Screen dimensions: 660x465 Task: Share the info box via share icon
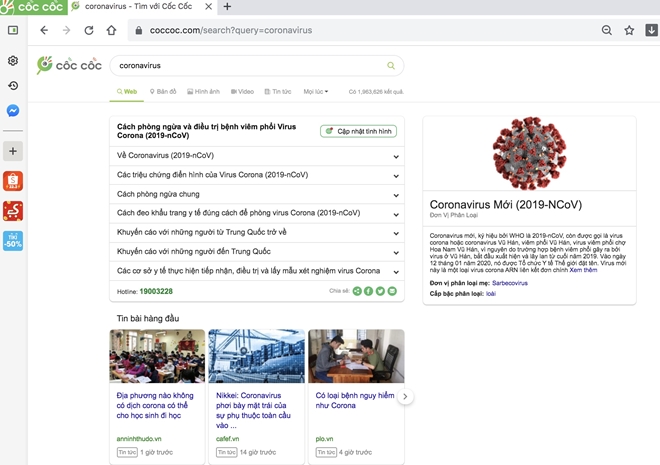pos(357,291)
